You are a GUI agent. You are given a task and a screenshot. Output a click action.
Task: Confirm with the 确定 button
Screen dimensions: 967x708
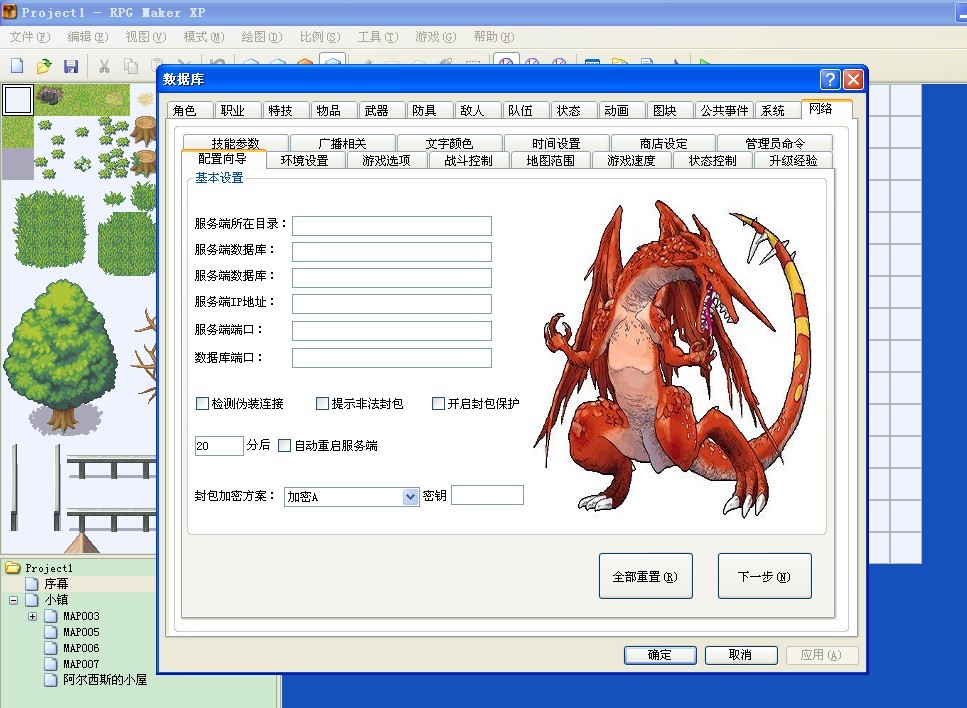[660, 654]
